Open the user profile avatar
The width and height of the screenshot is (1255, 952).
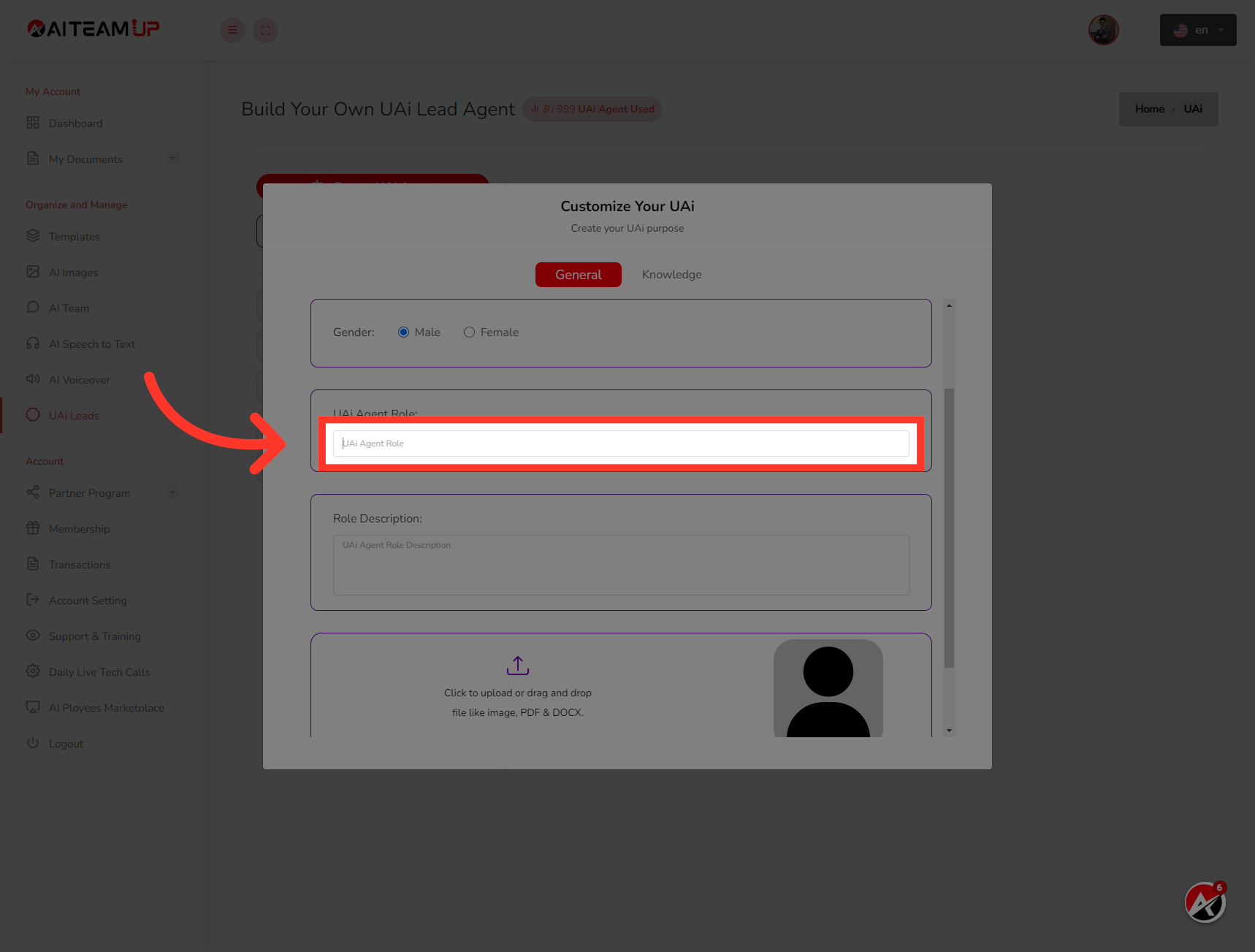coord(1103,30)
